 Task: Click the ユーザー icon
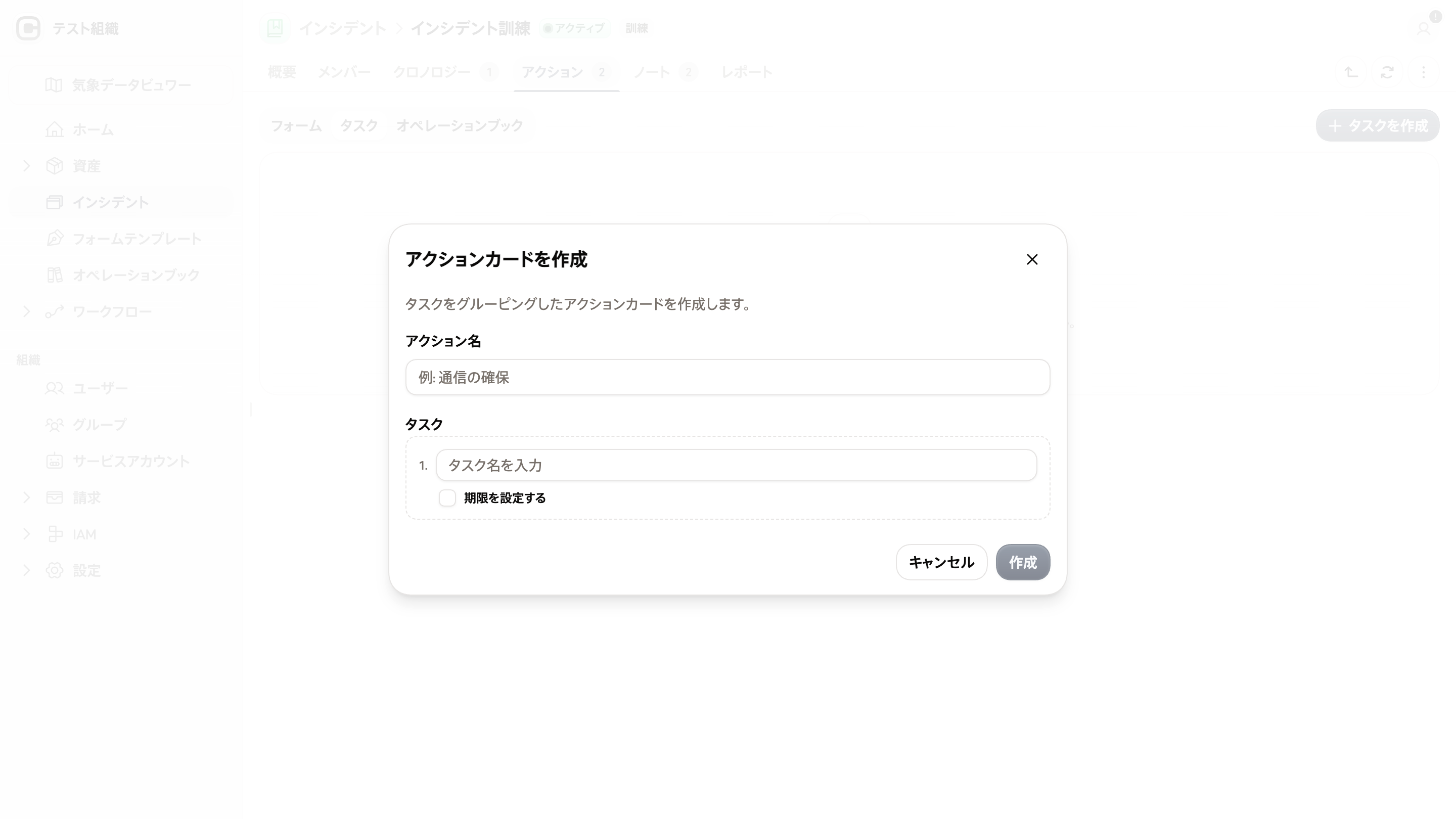(54, 388)
